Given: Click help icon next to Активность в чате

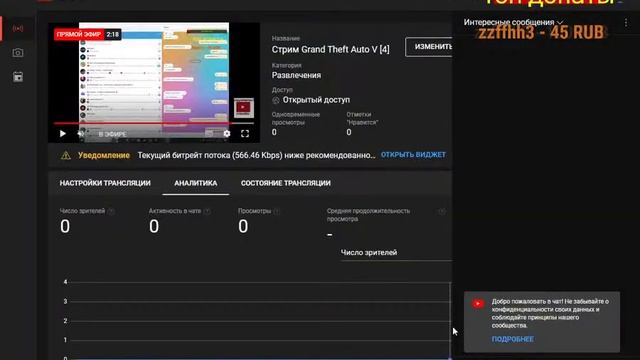Looking at the screenshot, I should [207, 211].
